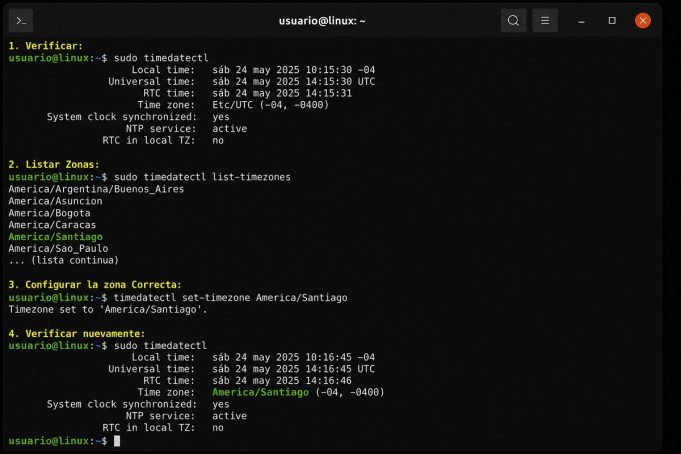Select the heading '2. Listar Zonas:'

[x=54, y=165]
